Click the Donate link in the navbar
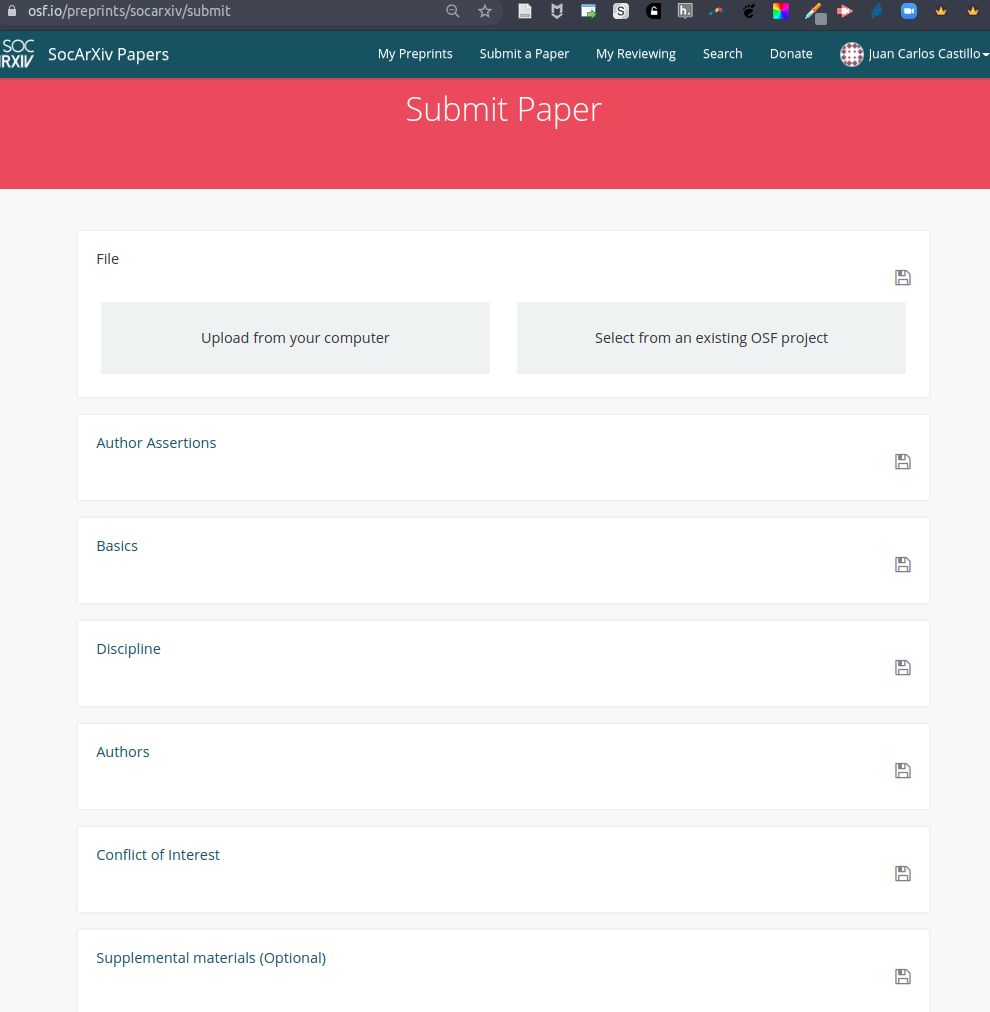The image size is (990, 1012). click(x=791, y=54)
